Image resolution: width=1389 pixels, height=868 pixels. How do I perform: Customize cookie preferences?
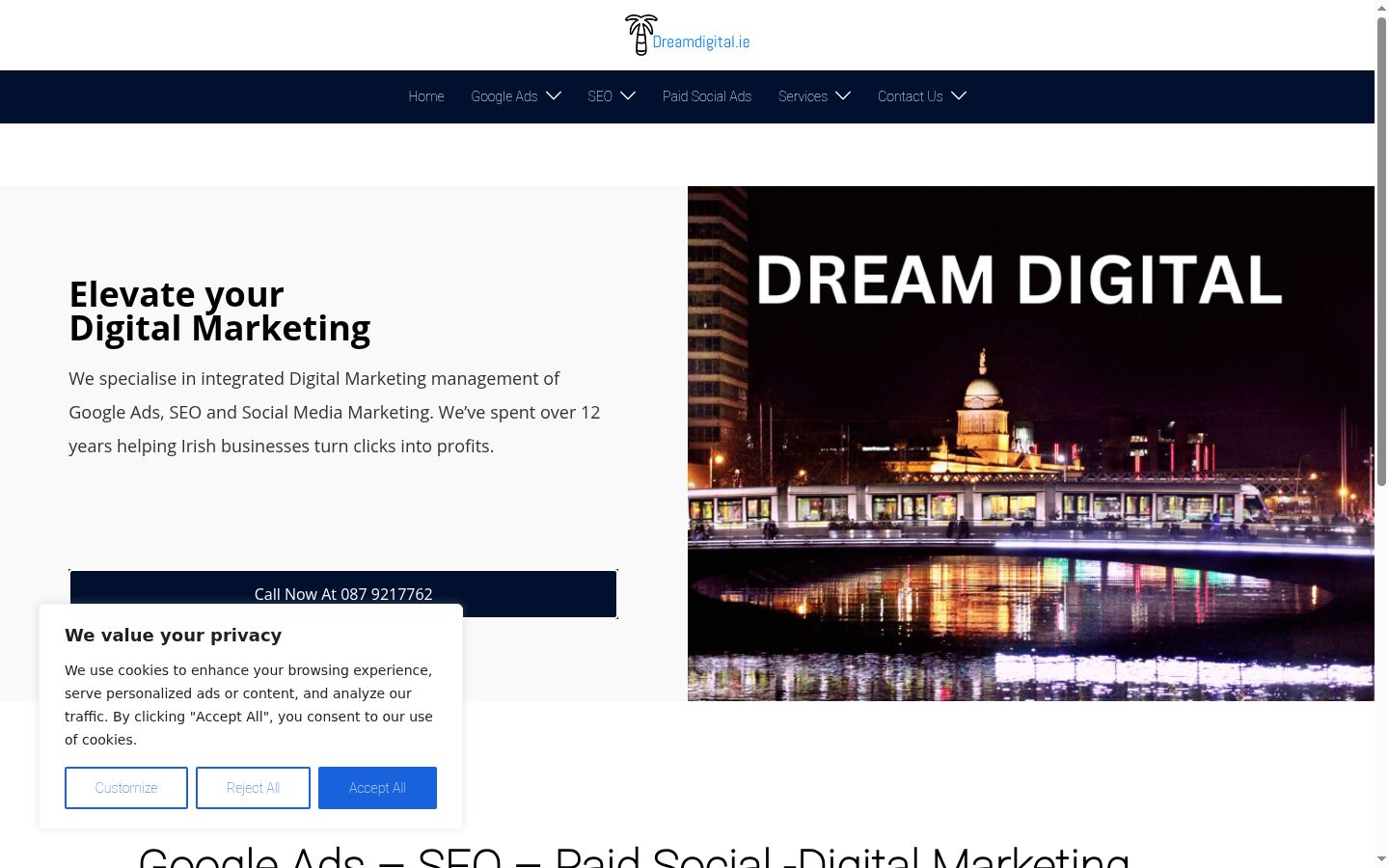click(126, 788)
